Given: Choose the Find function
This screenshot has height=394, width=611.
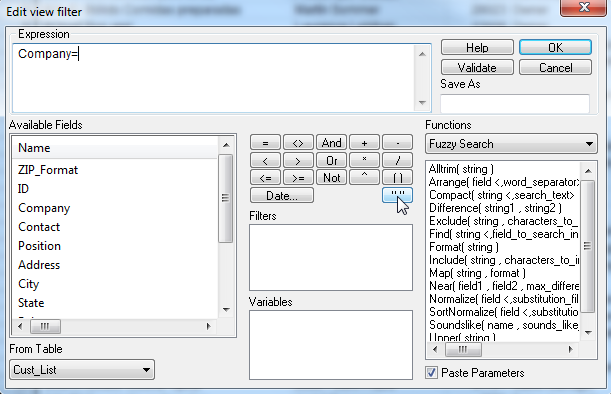Looking at the screenshot, I should [503, 234].
